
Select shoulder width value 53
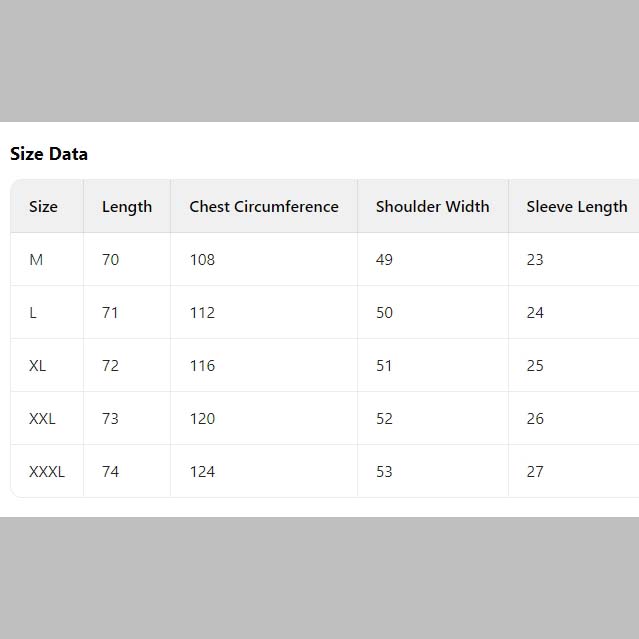point(384,472)
